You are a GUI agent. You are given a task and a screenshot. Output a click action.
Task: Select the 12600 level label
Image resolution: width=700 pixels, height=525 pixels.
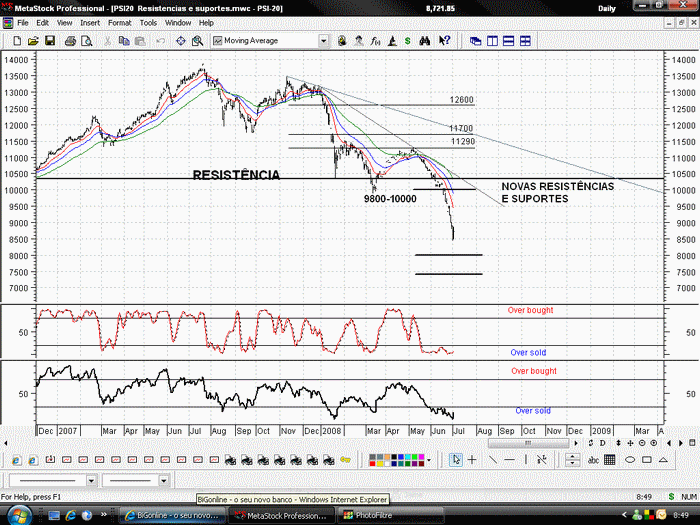tap(462, 100)
